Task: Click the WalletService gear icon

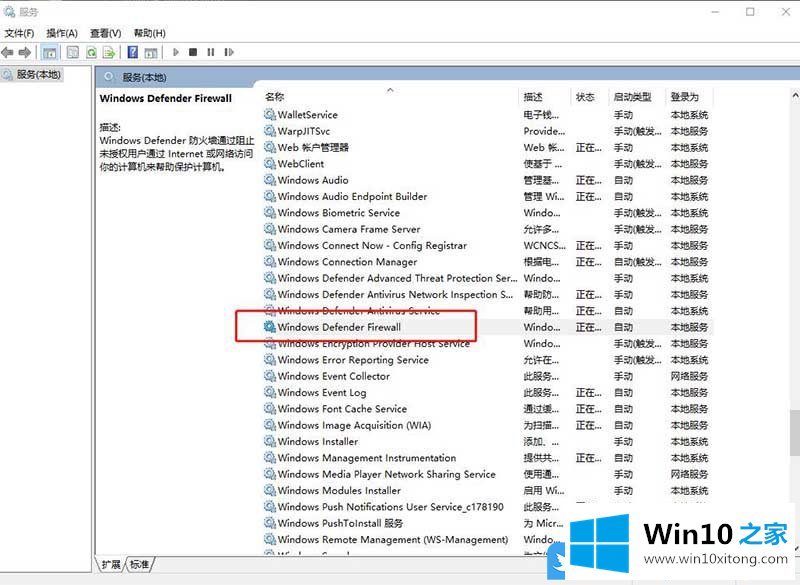Action: click(269, 115)
